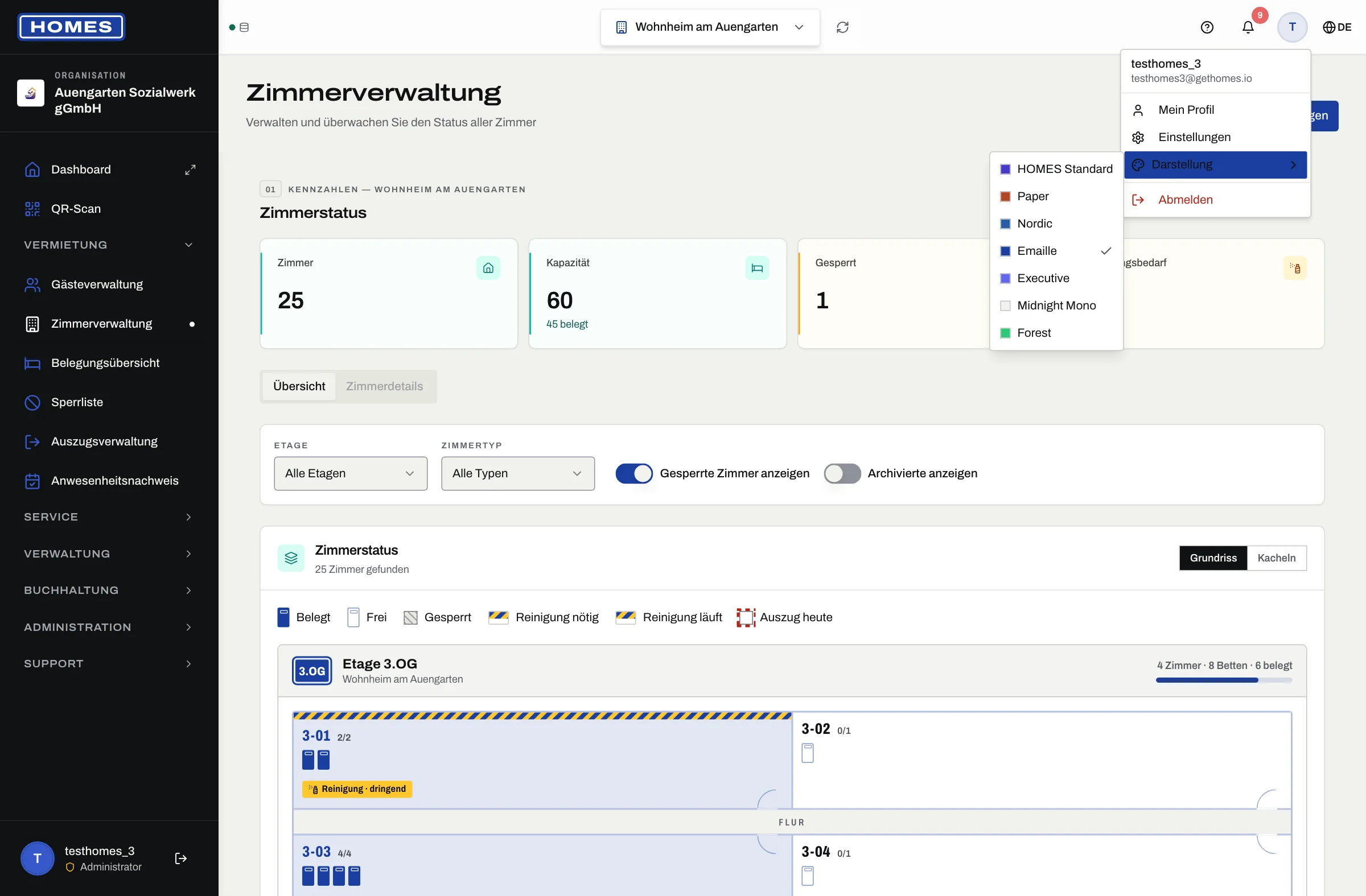
Task: Collapse the VERMIETUNG sidebar section
Action: click(x=109, y=245)
